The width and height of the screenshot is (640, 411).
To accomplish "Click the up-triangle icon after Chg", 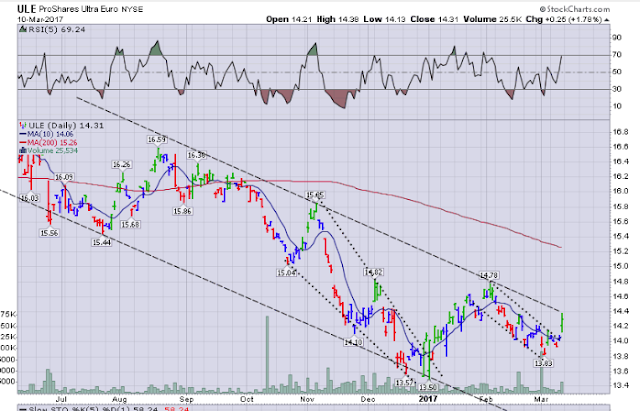I will tap(607, 20).
